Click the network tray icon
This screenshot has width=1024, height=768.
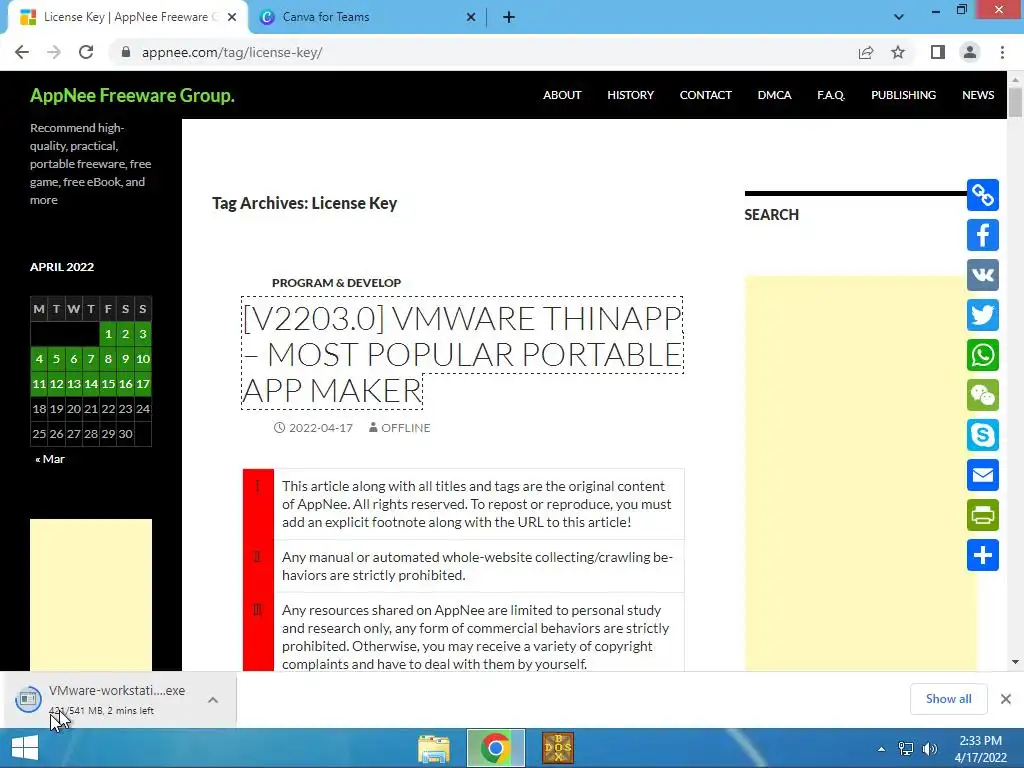906,749
